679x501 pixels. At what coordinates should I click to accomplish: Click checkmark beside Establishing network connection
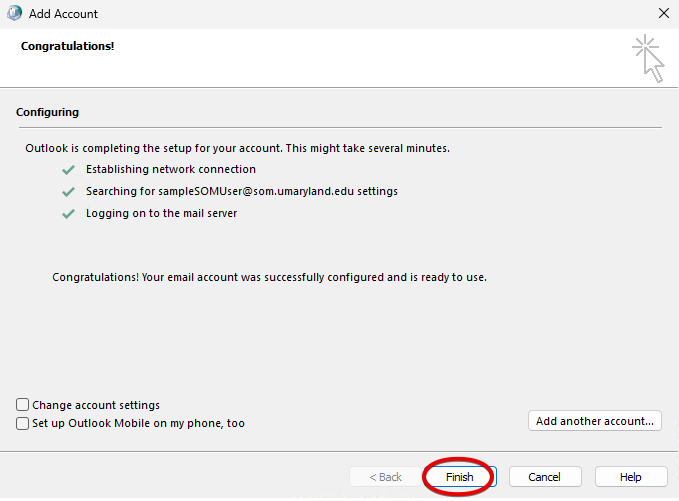68,170
